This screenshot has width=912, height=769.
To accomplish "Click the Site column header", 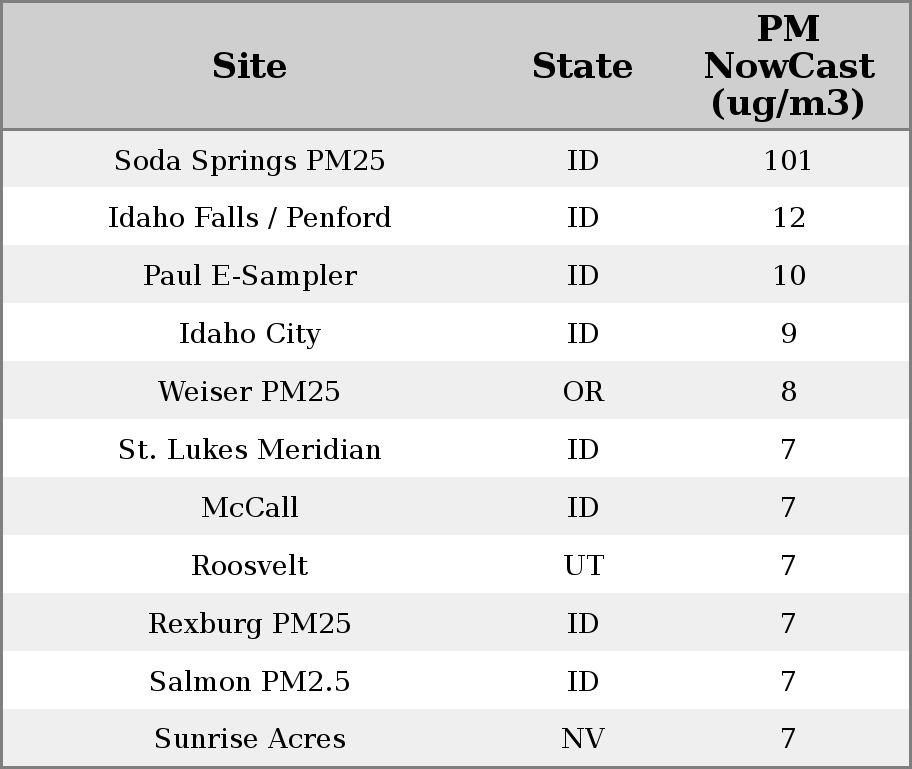I will click(249, 66).
